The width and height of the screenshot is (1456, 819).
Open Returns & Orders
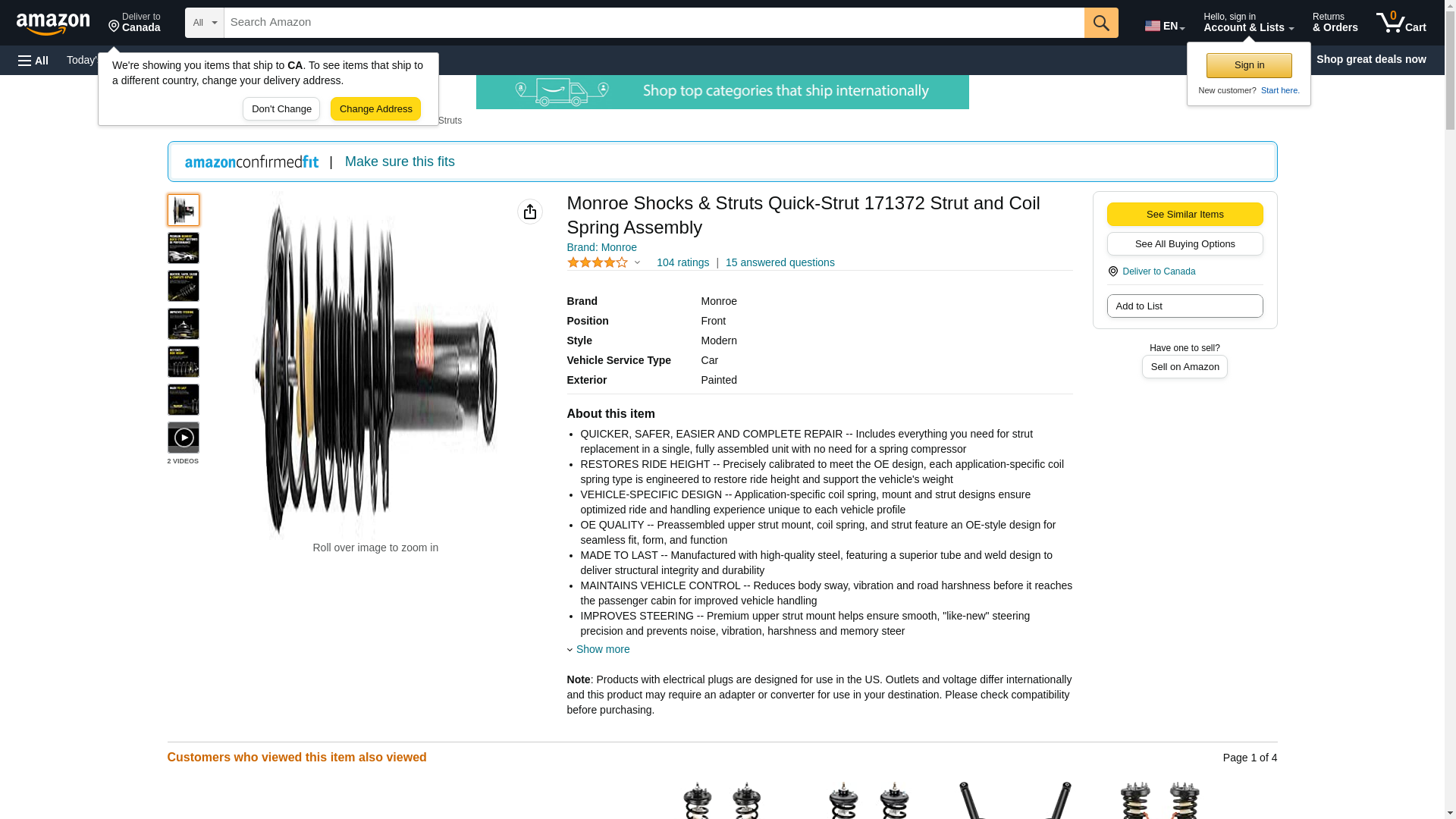1335,23
